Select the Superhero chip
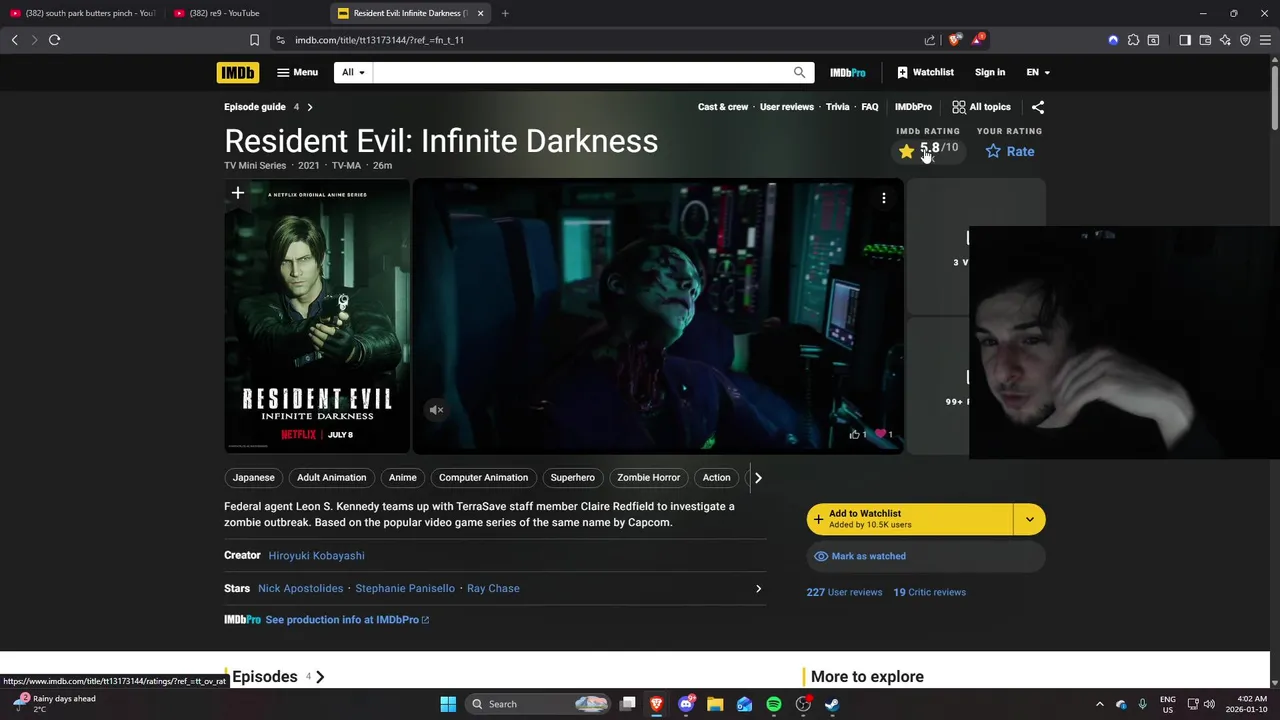 pos(572,477)
